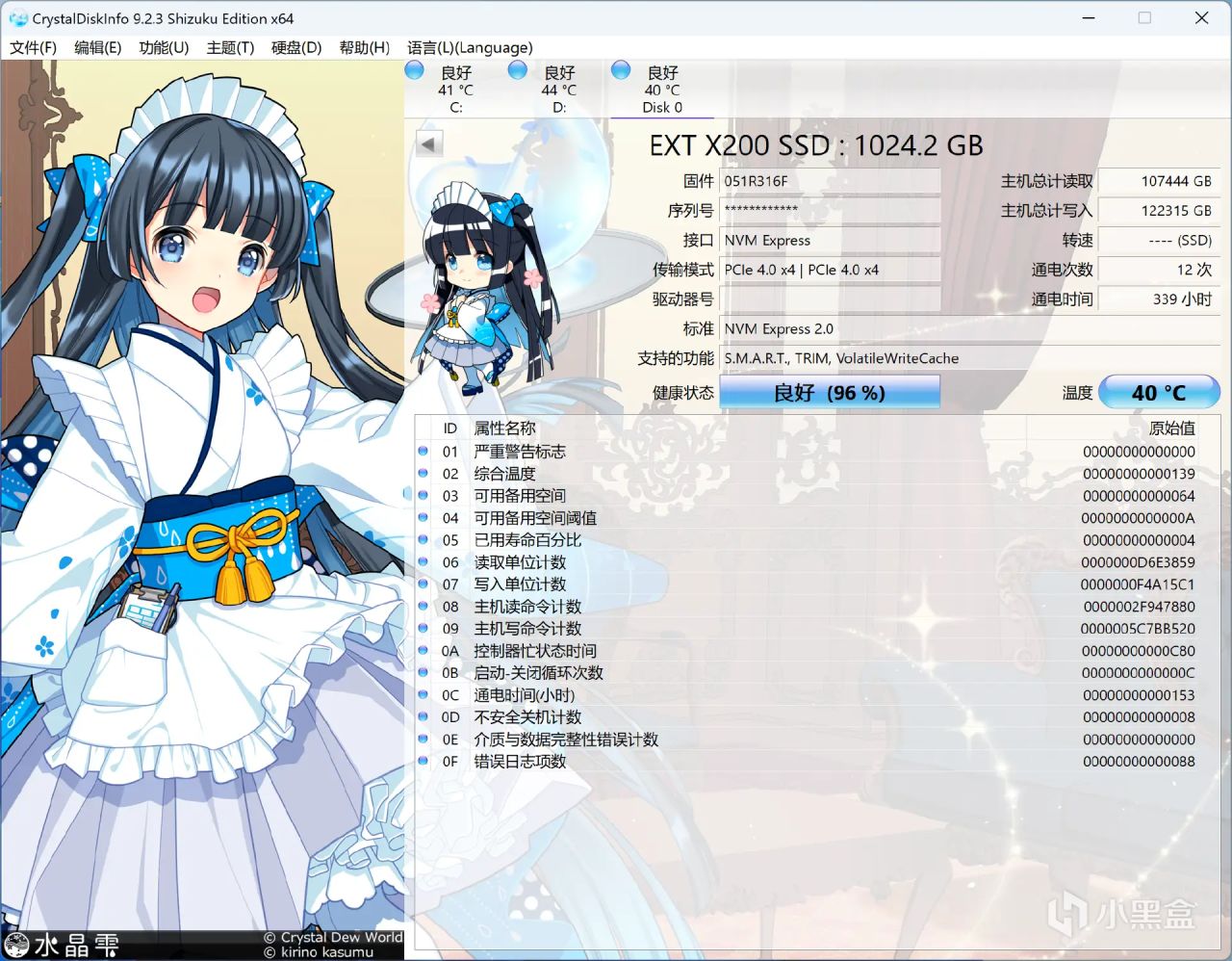1232x961 pixels.
Task: Select the 严重警告标志 attribute name
Action: coord(520,452)
